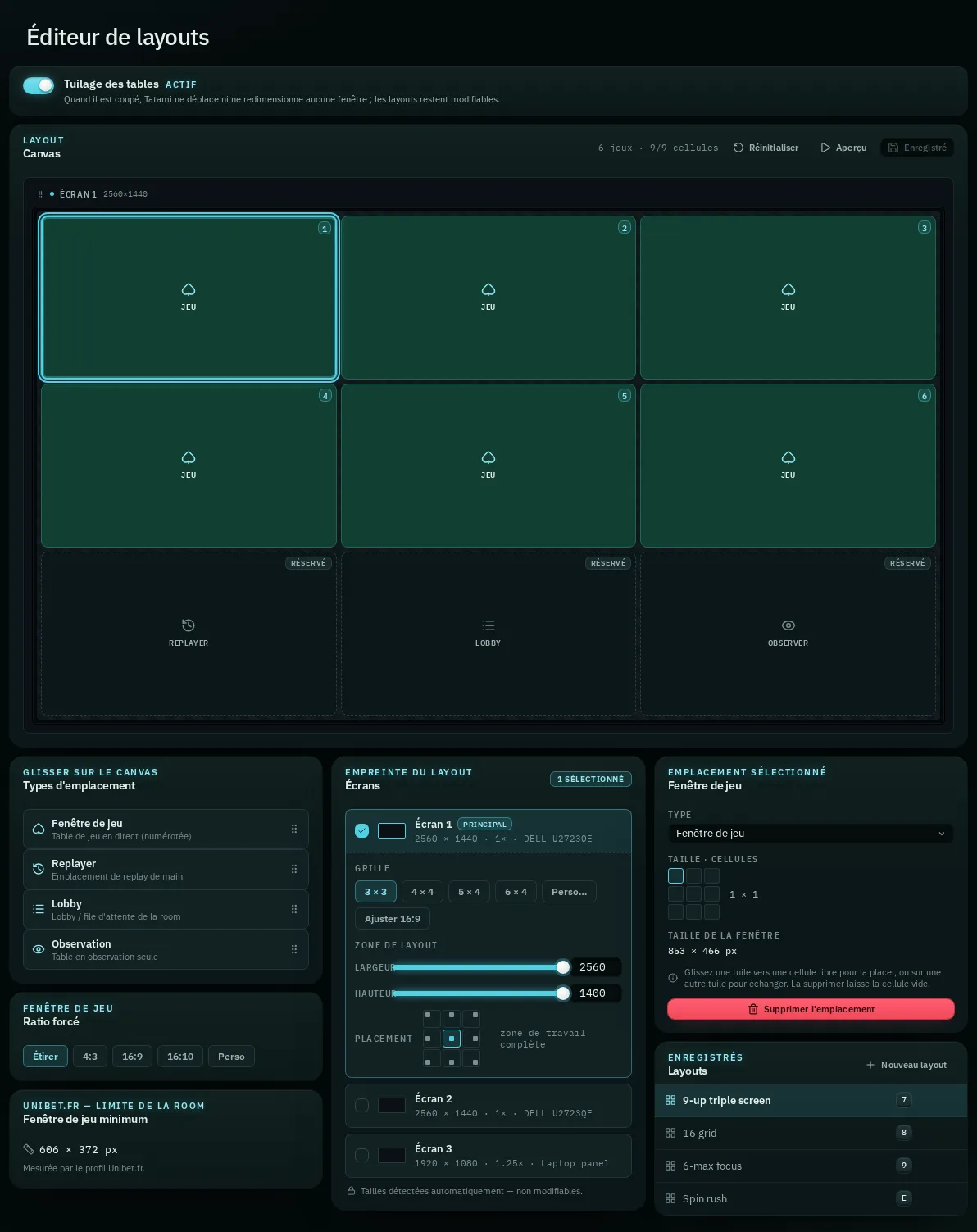This screenshot has width=977, height=1232.
Task: Click the Lobby slot type drag handle
Action: (x=294, y=909)
